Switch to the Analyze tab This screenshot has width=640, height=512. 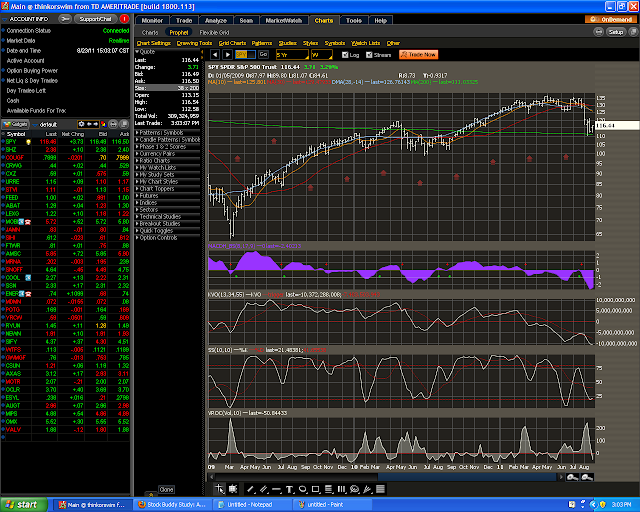pos(216,20)
